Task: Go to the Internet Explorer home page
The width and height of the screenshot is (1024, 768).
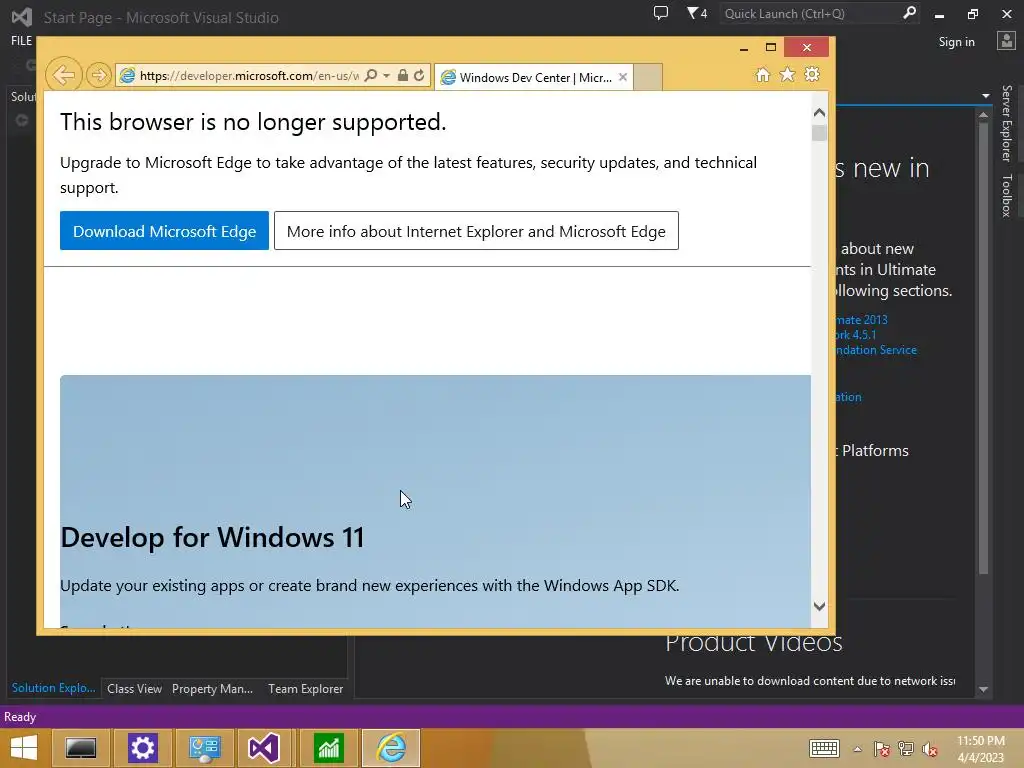Action: point(763,74)
